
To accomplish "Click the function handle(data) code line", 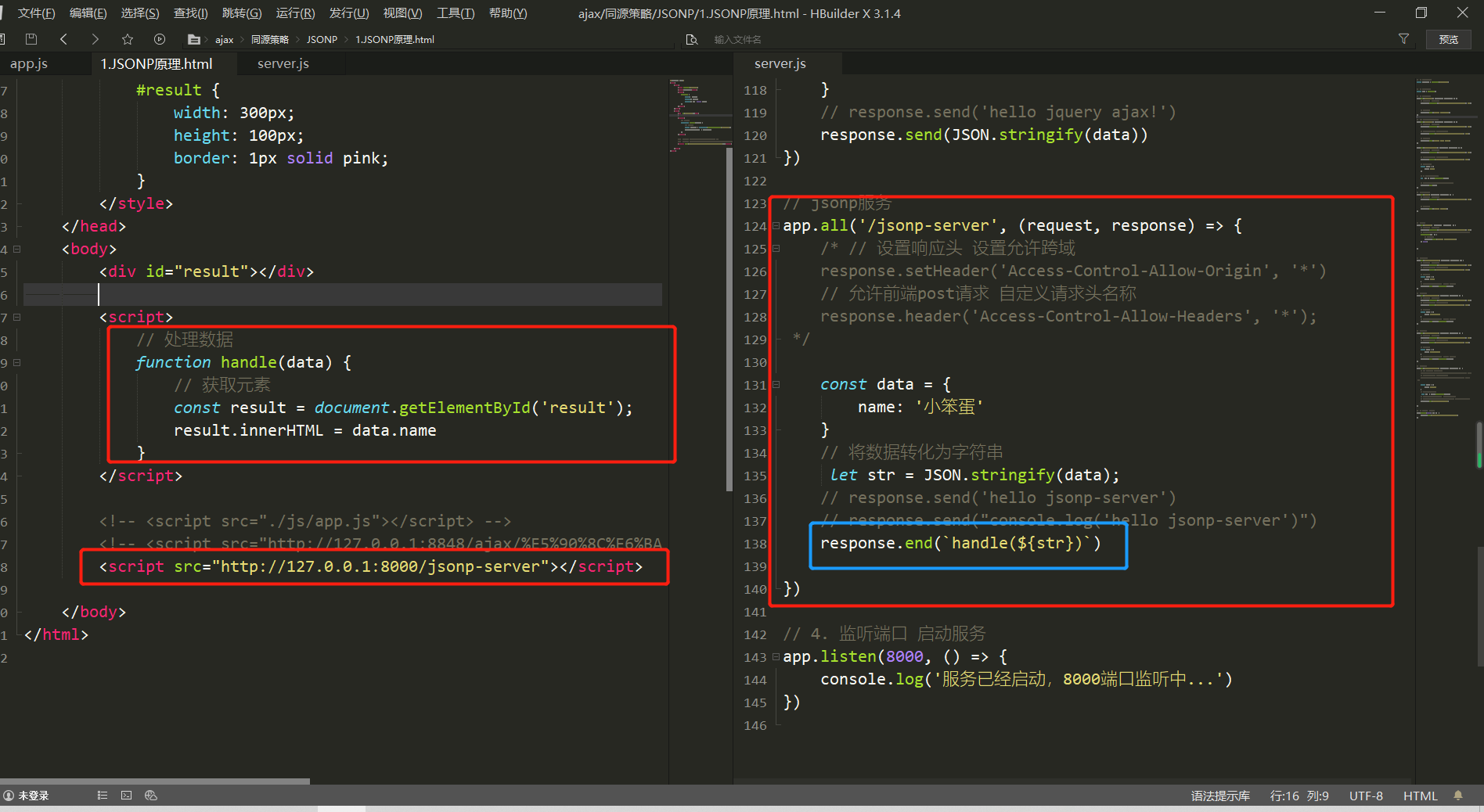I will tap(243, 362).
